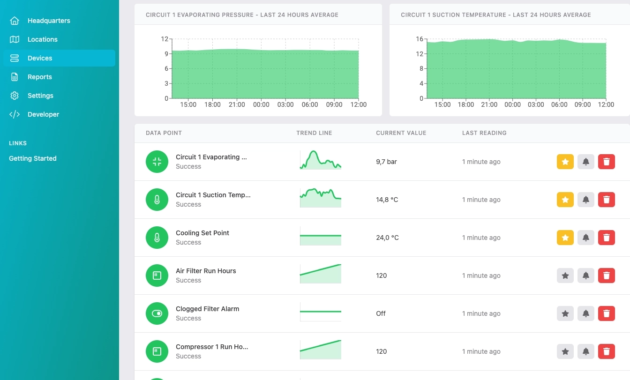Open Circuit 1 Suction Temp trend sparkline
This screenshot has width=630, height=380.
click(320, 198)
